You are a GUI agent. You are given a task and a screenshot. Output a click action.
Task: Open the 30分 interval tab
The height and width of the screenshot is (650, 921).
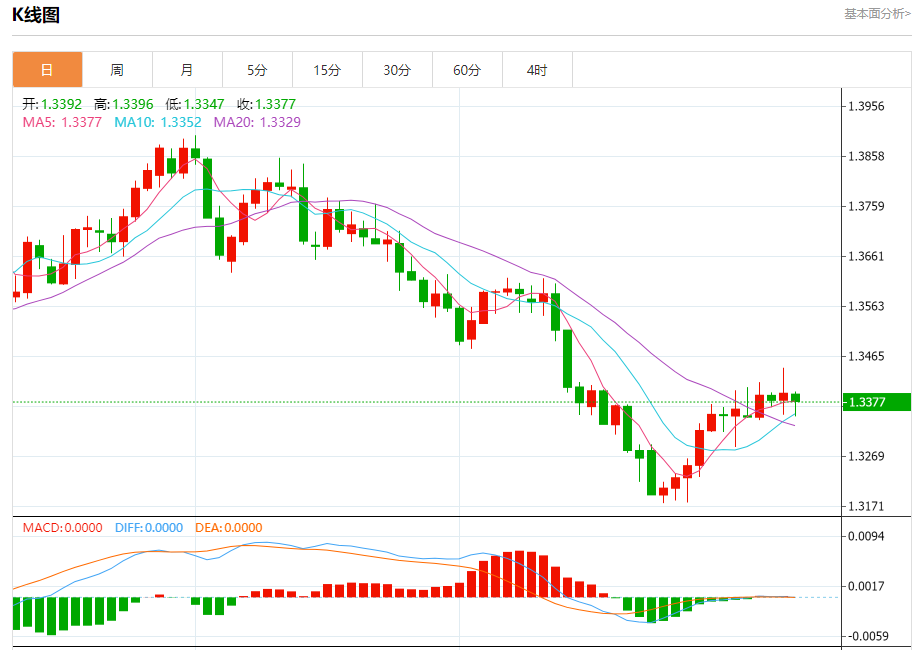pos(397,70)
